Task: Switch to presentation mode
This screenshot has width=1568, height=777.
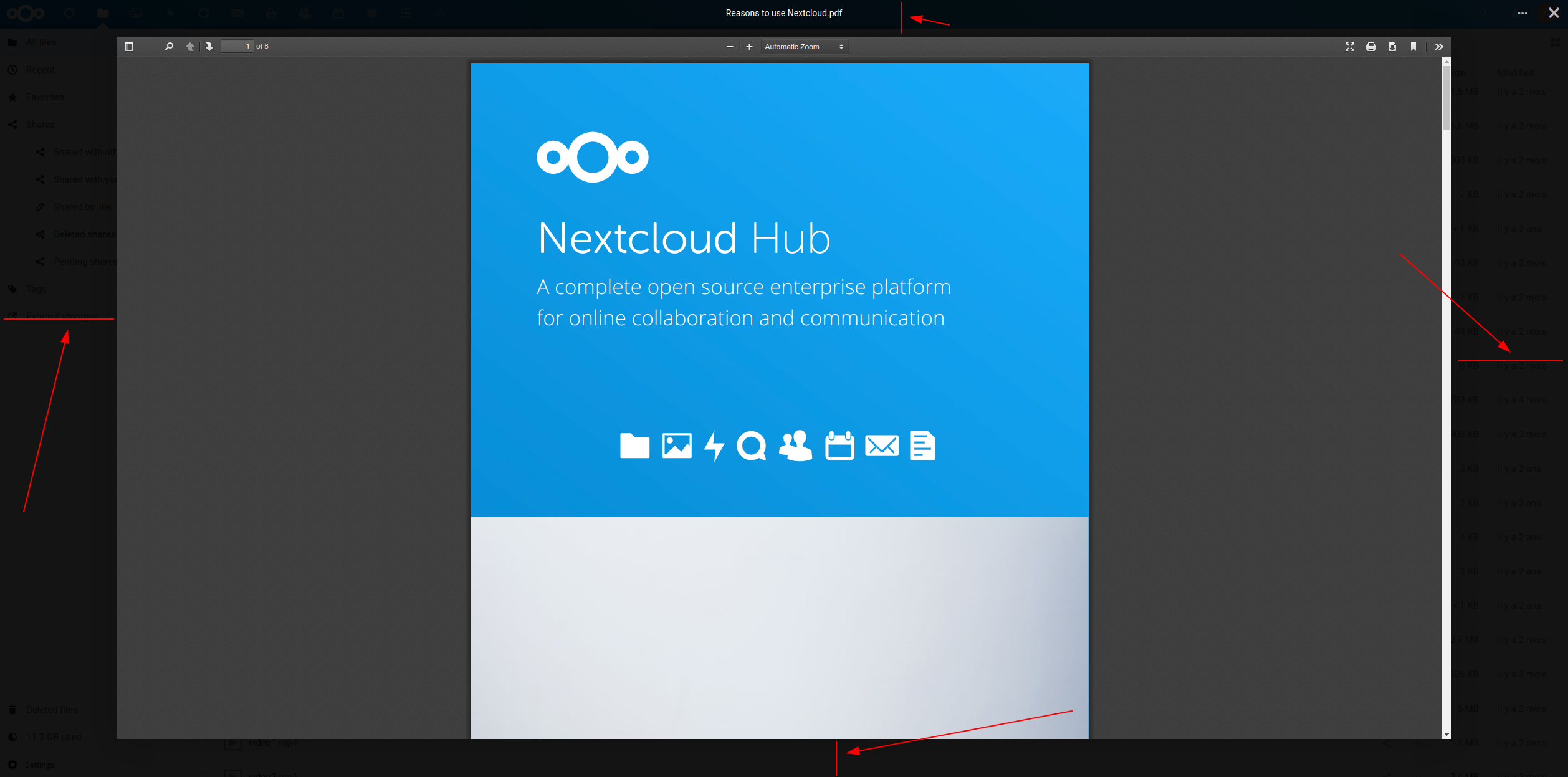Action: coord(1350,47)
